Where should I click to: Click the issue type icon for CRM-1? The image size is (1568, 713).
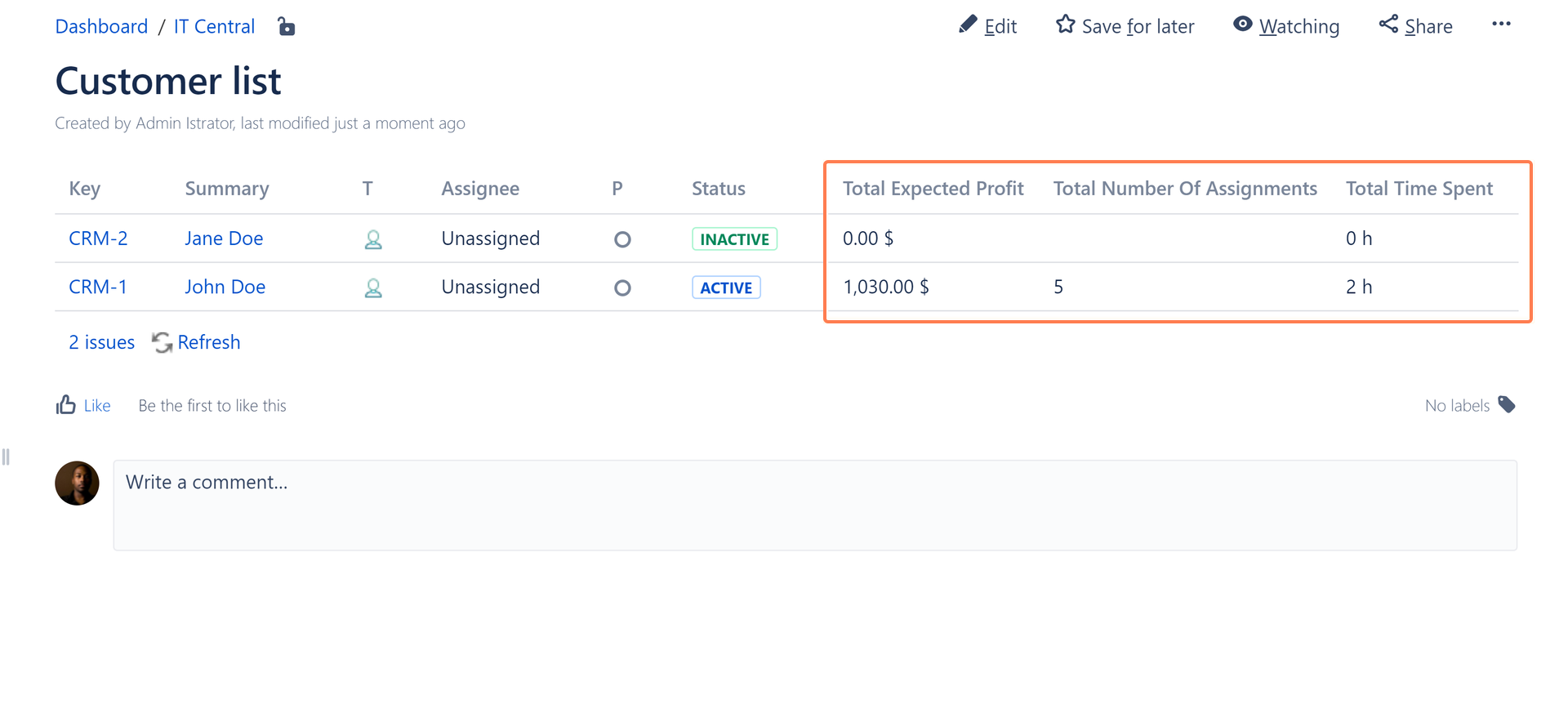(373, 287)
